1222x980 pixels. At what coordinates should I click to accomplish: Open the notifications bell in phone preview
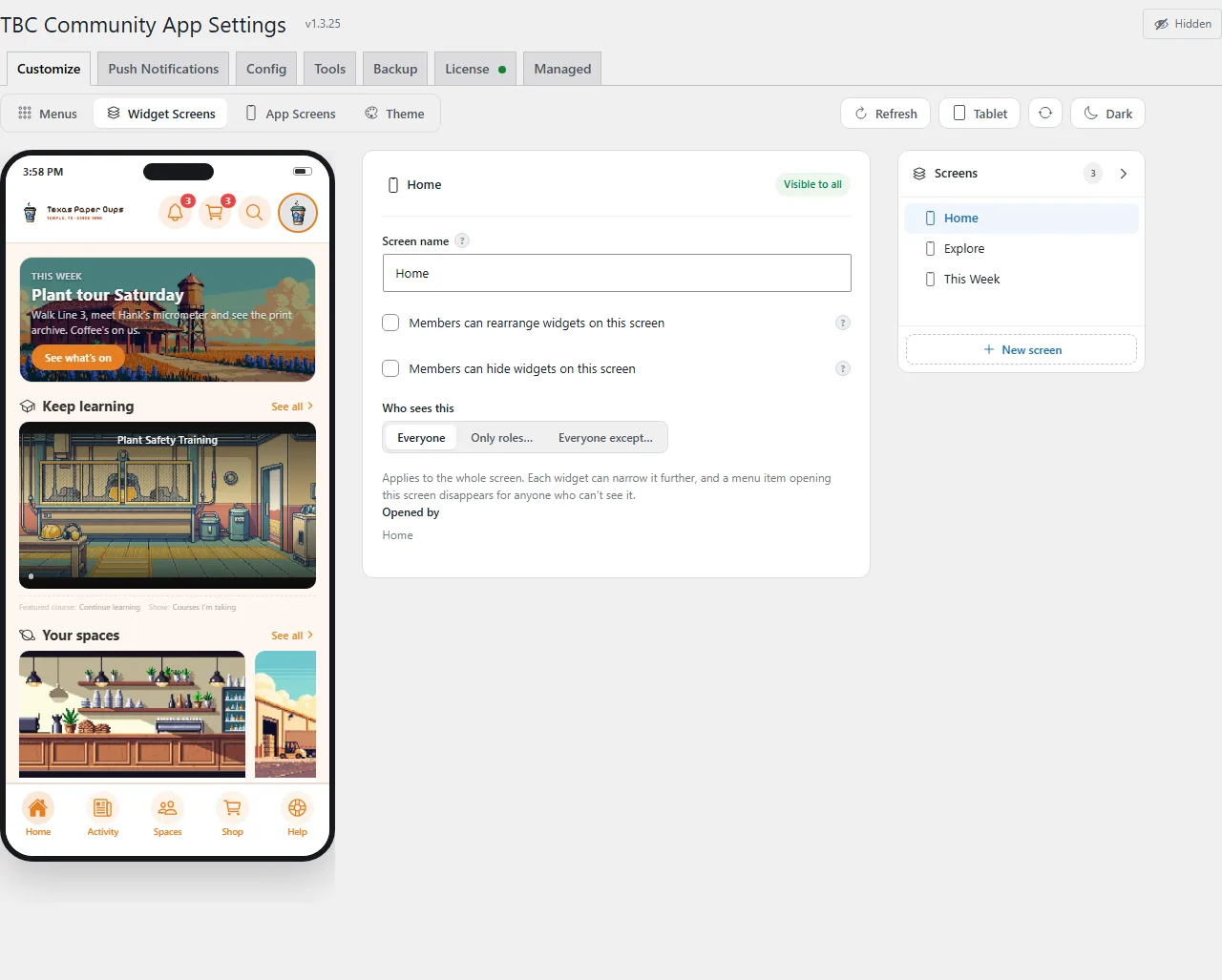click(x=175, y=213)
